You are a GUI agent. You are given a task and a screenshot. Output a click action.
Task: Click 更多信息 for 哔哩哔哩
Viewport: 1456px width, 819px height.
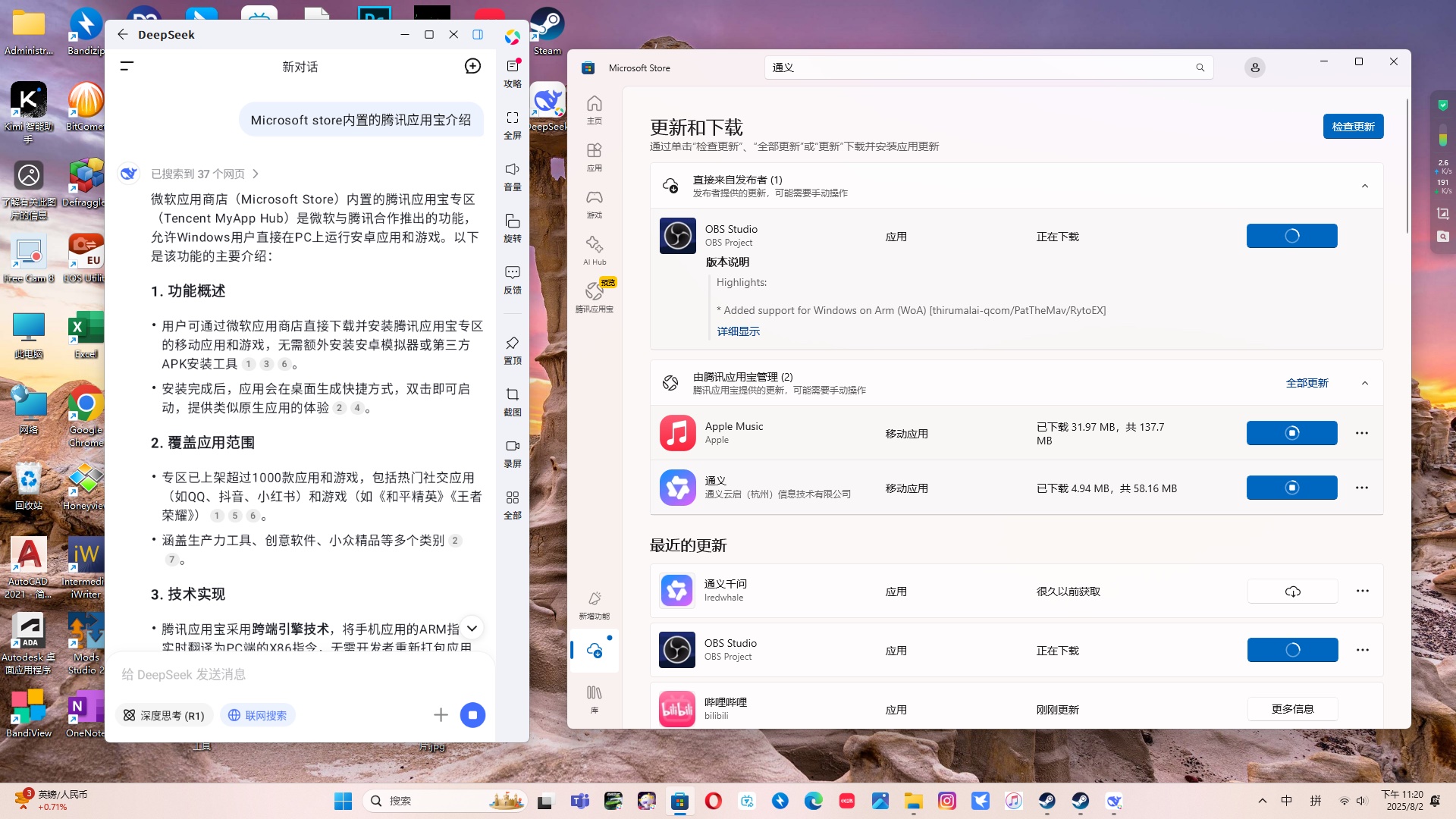pos(1292,709)
